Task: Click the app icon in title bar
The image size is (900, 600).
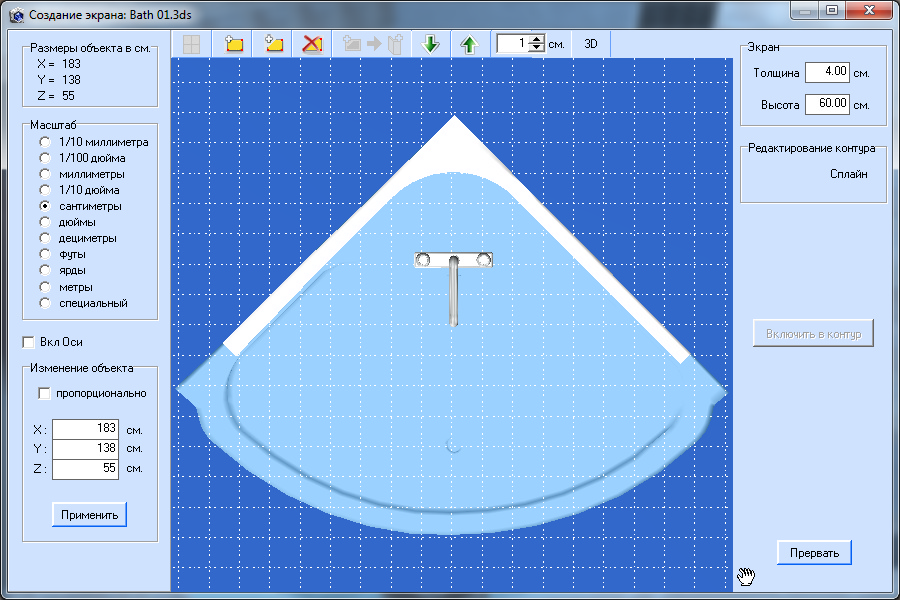Action: coord(15,15)
